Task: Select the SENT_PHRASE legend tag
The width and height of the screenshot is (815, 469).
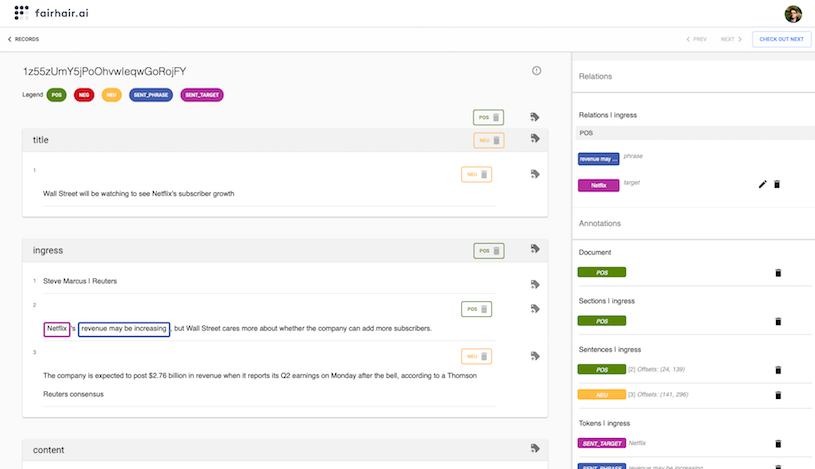Action: [x=151, y=95]
